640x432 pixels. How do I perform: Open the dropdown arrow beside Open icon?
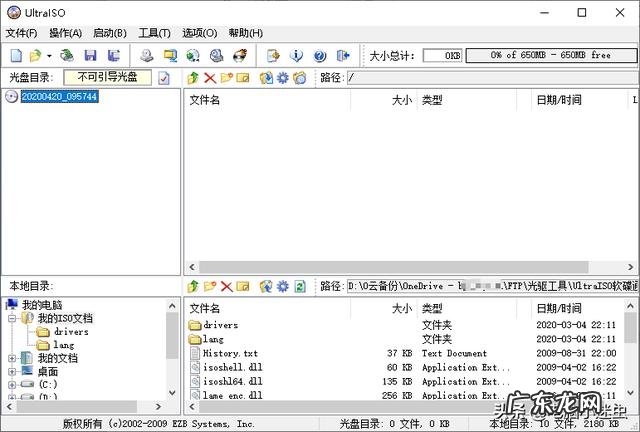pyautogui.click(x=49, y=56)
